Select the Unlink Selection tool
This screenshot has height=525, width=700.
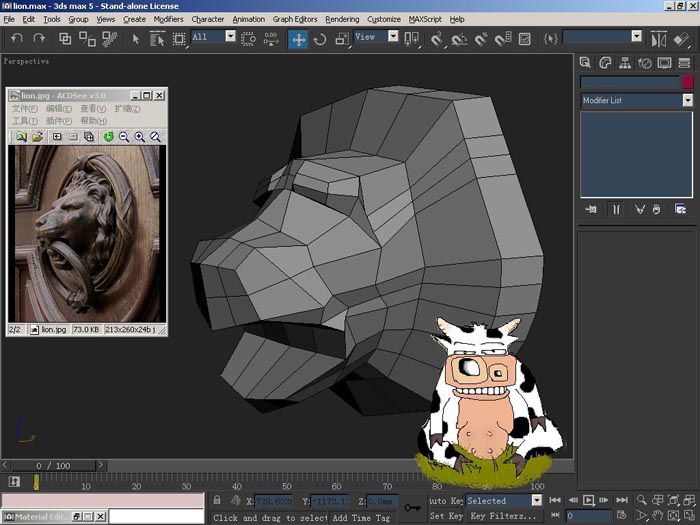[87, 39]
